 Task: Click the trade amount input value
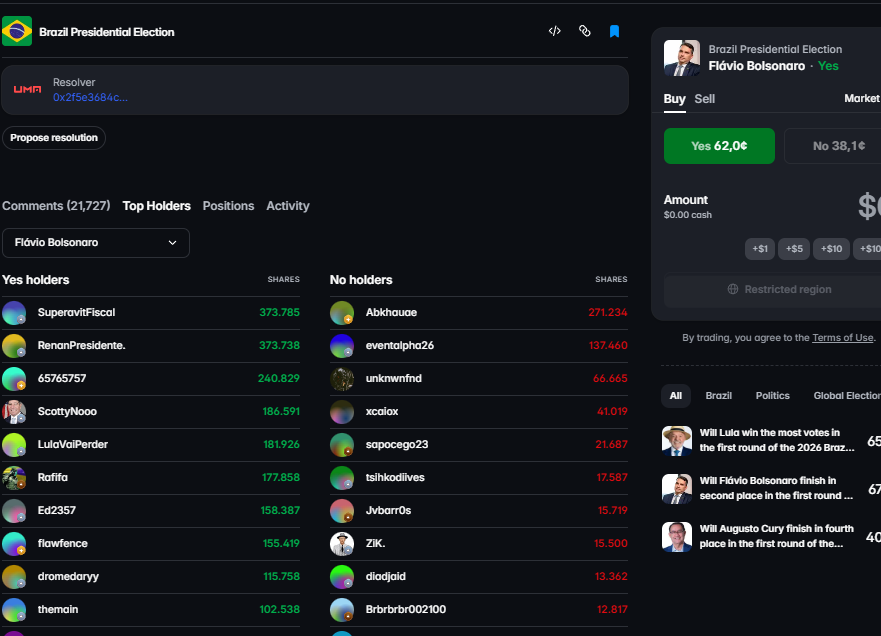click(868, 206)
